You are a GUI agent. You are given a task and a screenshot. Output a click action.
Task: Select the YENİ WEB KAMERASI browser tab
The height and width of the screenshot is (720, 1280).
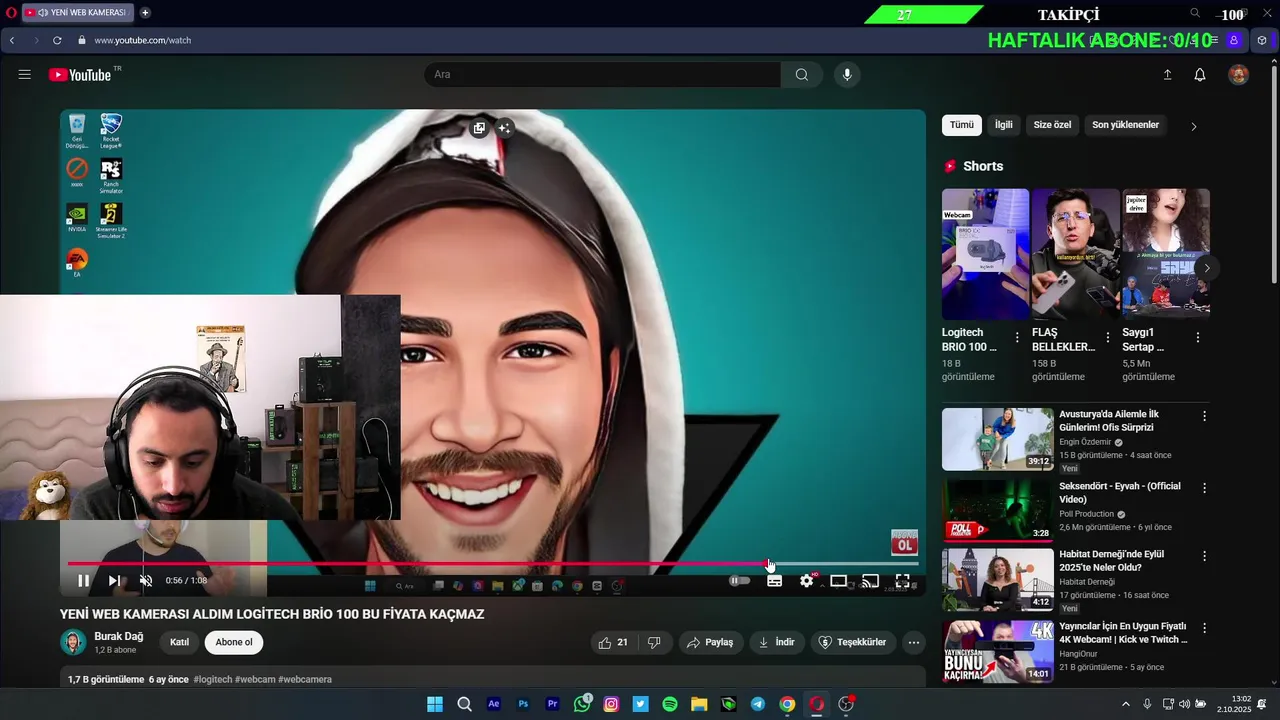[x=78, y=13]
